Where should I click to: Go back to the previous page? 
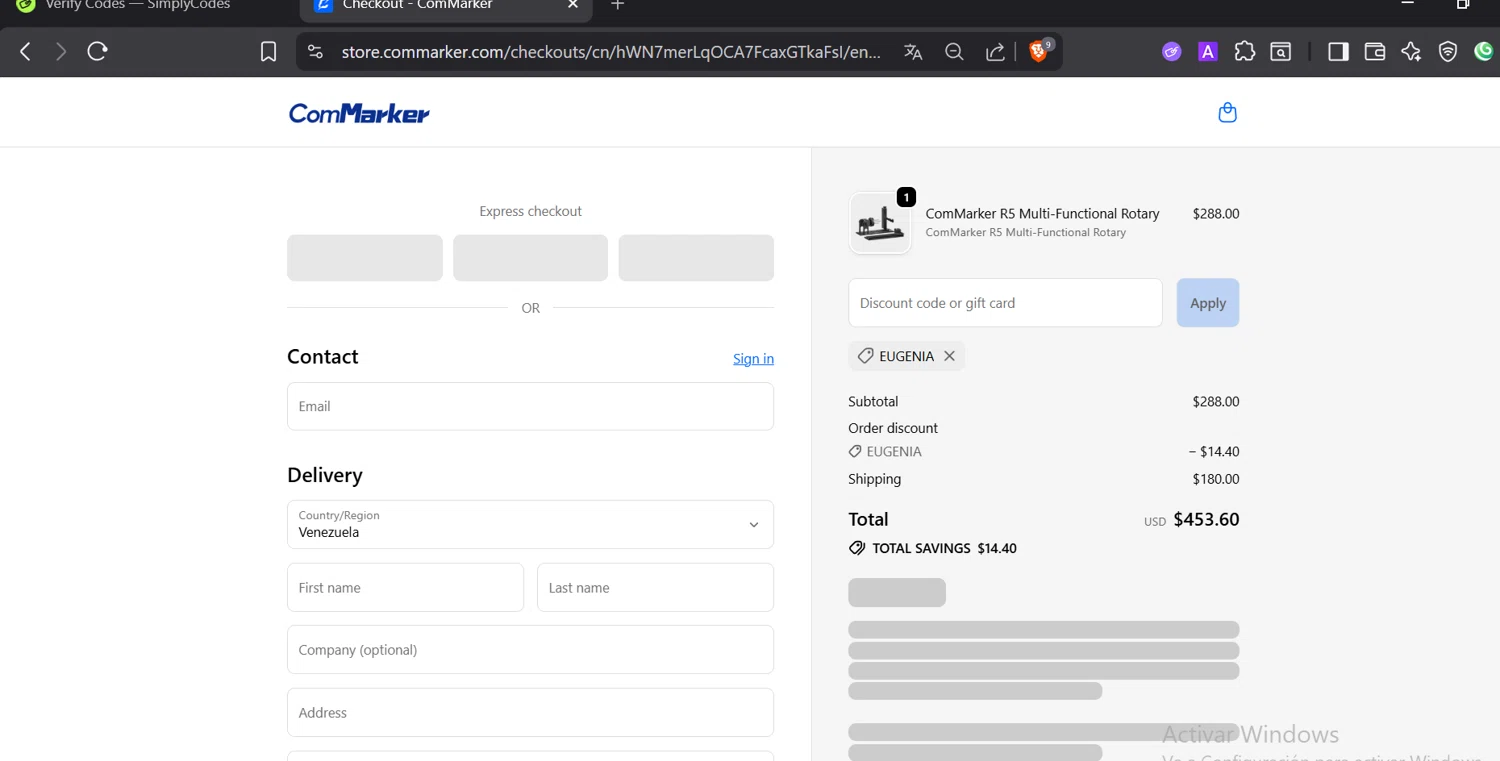pyautogui.click(x=26, y=51)
